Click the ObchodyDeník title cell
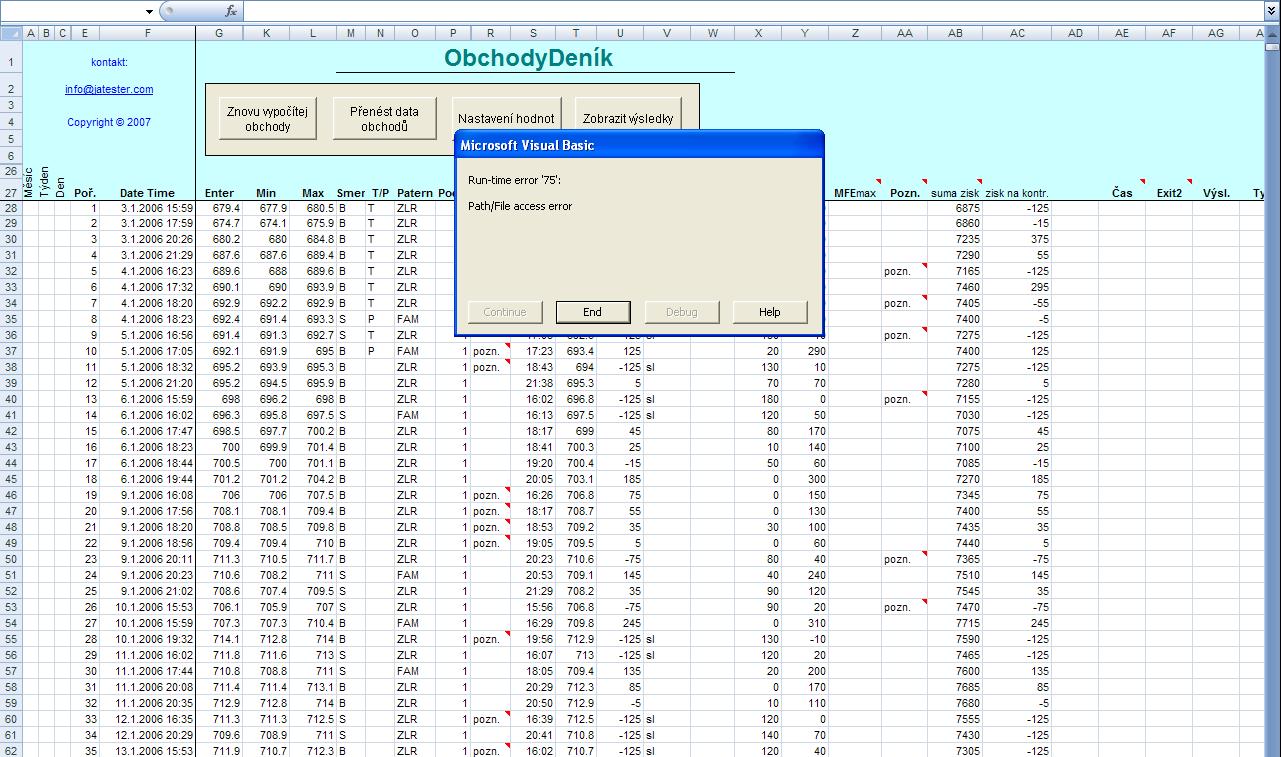 [x=528, y=58]
